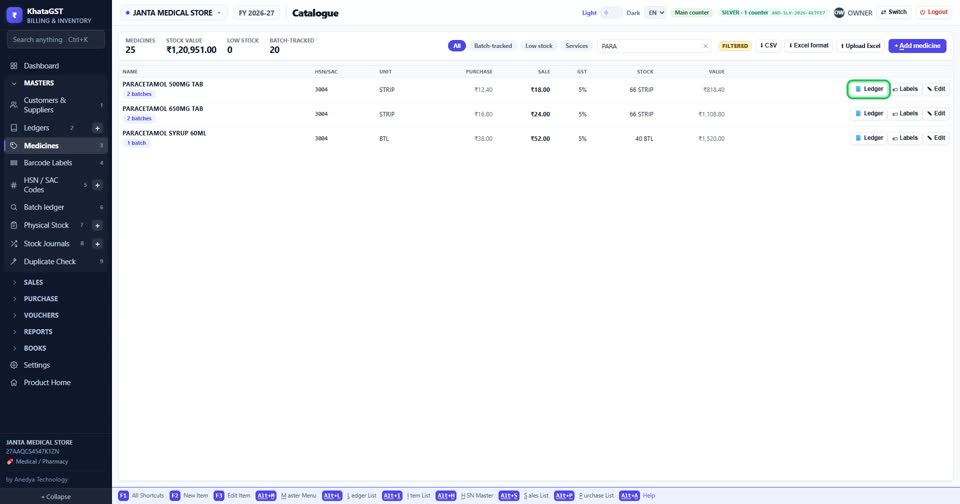Click the Product Home house icon
This screenshot has width=960, height=504.
tap(13, 383)
